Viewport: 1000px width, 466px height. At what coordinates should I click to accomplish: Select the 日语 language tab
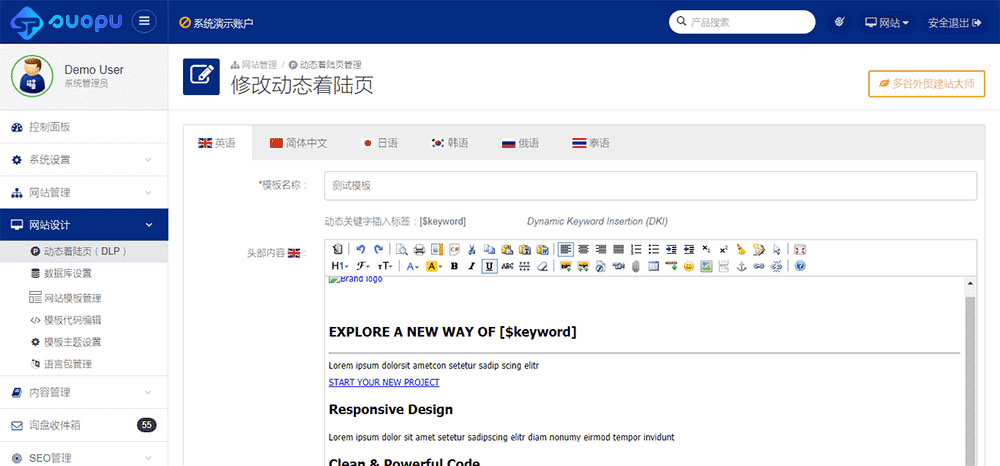[x=379, y=143]
